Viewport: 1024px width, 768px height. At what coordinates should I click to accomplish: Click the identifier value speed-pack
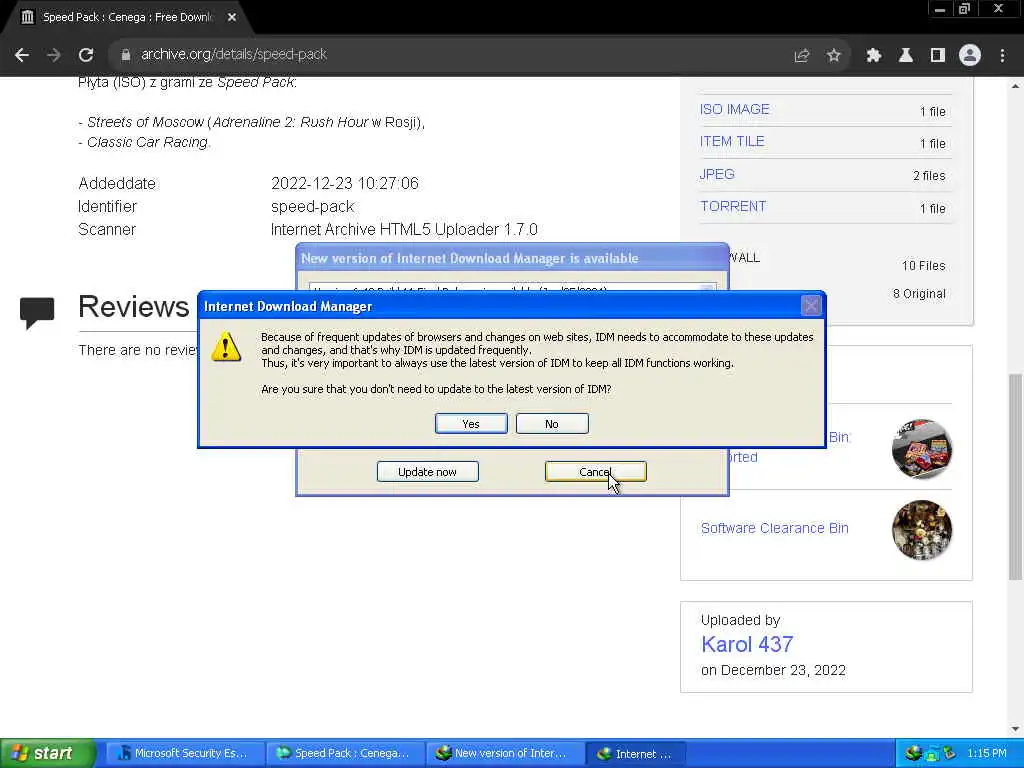click(x=312, y=206)
